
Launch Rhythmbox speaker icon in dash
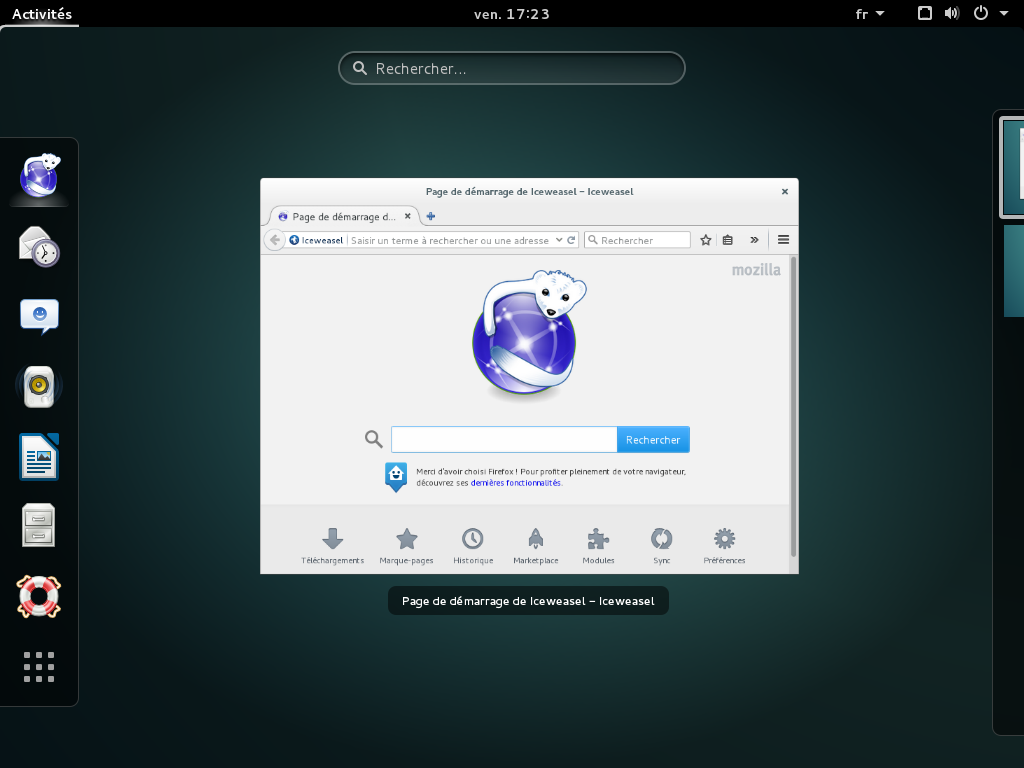point(40,386)
